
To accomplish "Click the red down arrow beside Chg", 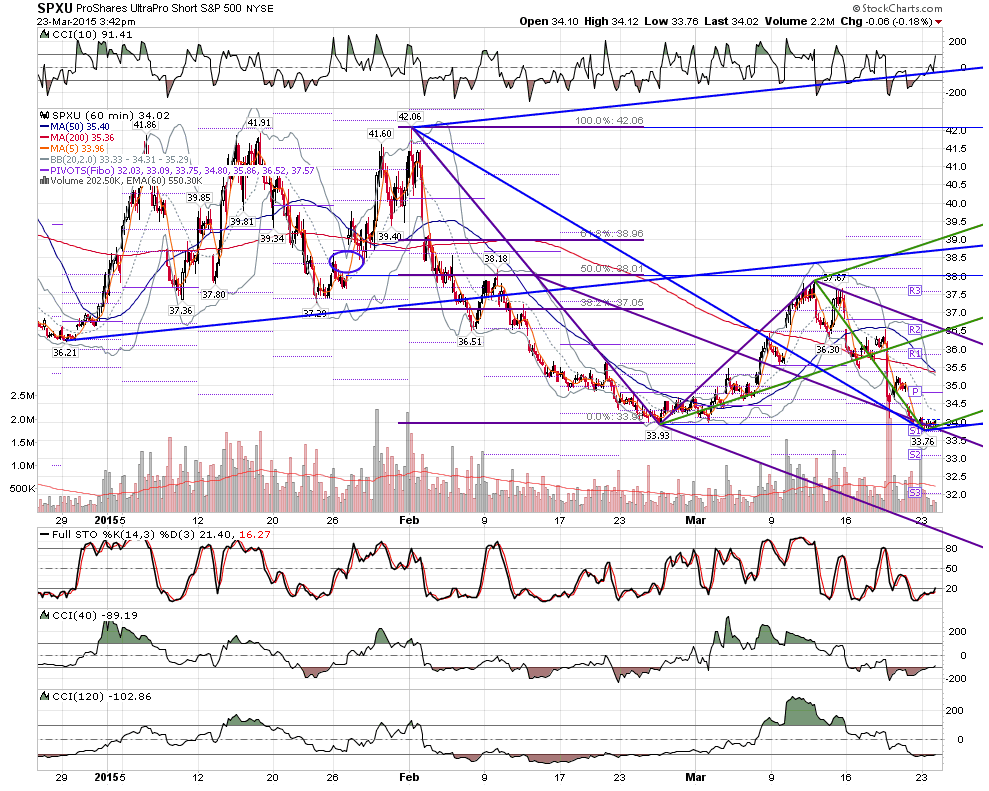I will click(x=939, y=22).
